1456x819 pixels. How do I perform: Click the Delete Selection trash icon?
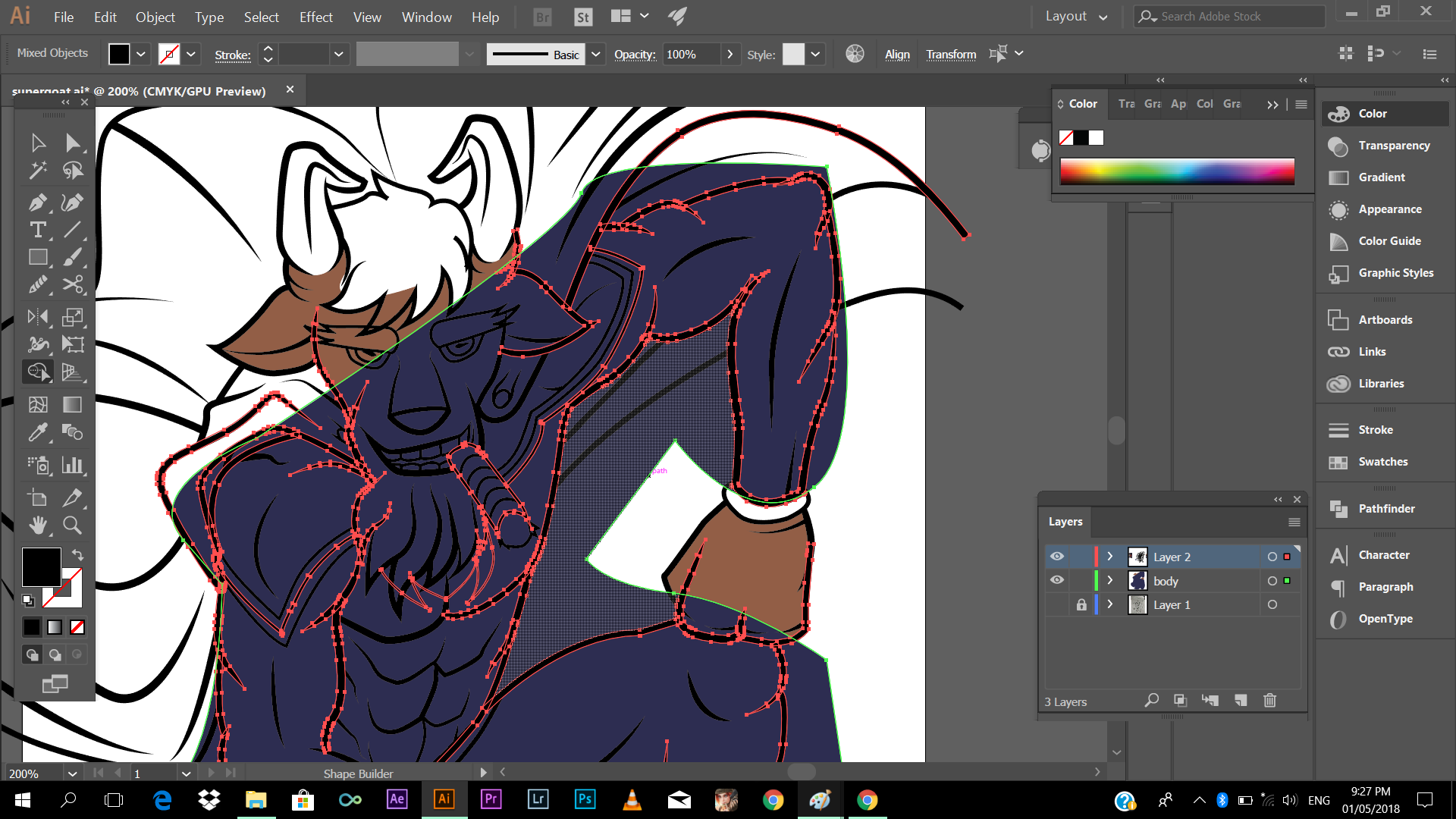point(1269,701)
